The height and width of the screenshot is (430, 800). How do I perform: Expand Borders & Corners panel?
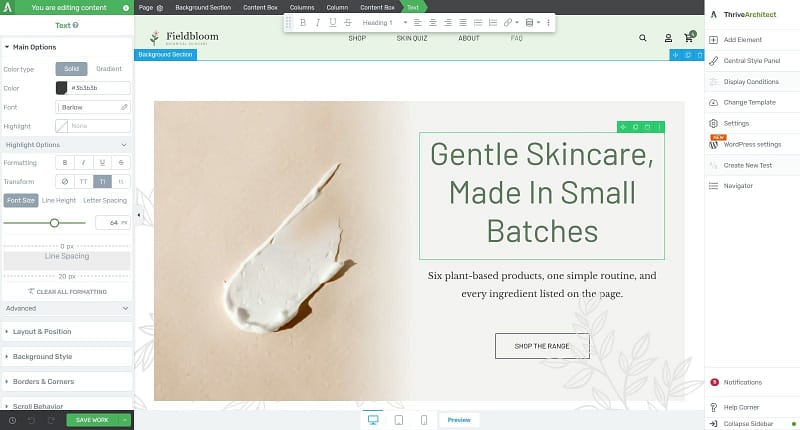(67, 382)
